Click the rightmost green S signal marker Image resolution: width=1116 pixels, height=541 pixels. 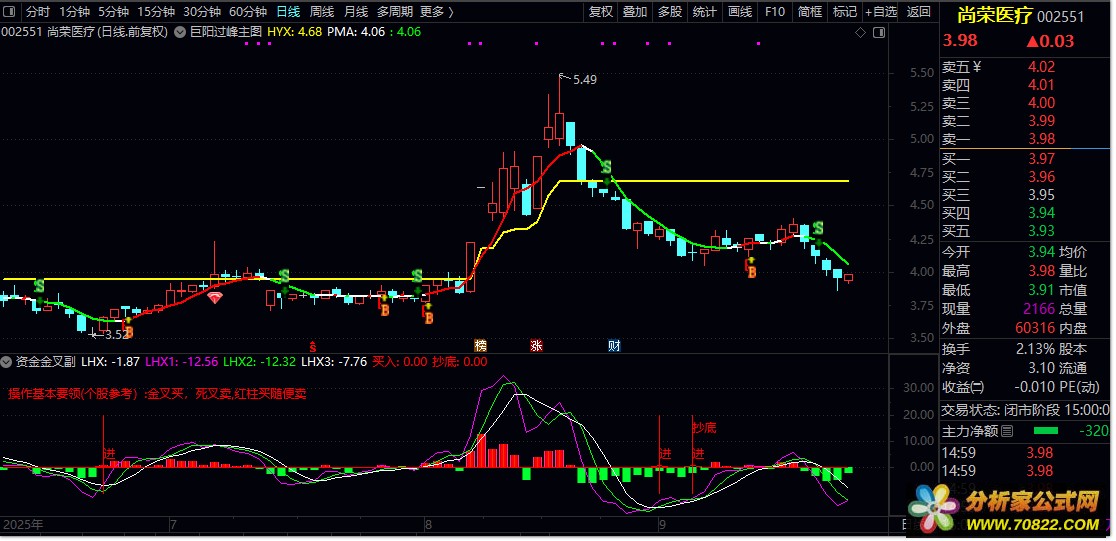click(818, 229)
